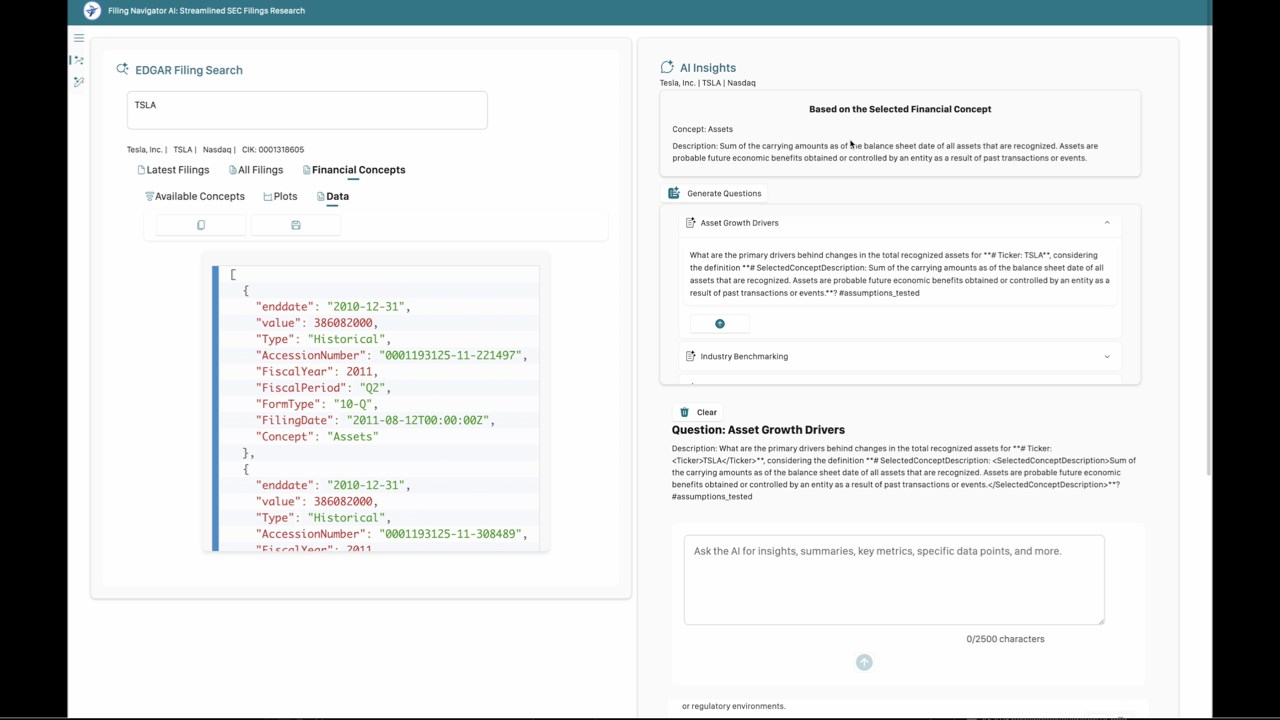This screenshot has width=1280, height=720.
Task: Click the trash icon next to Clear
Action: pyautogui.click(x=684, y=412)
